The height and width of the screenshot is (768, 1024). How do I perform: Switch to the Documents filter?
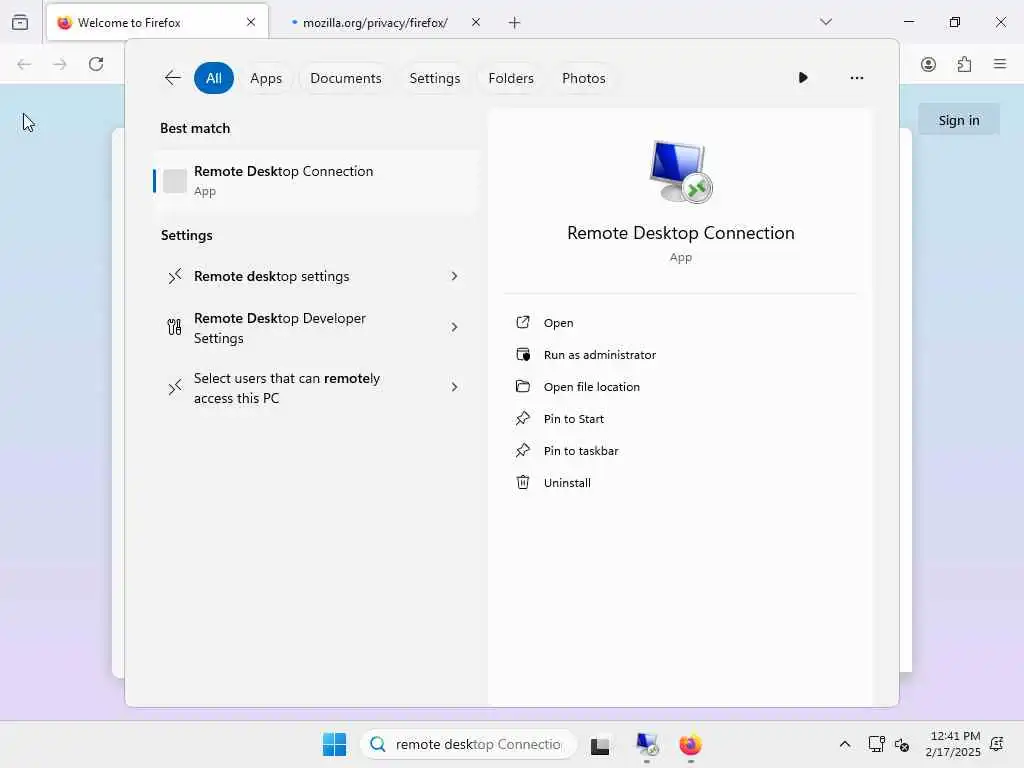tap(345, 78)
